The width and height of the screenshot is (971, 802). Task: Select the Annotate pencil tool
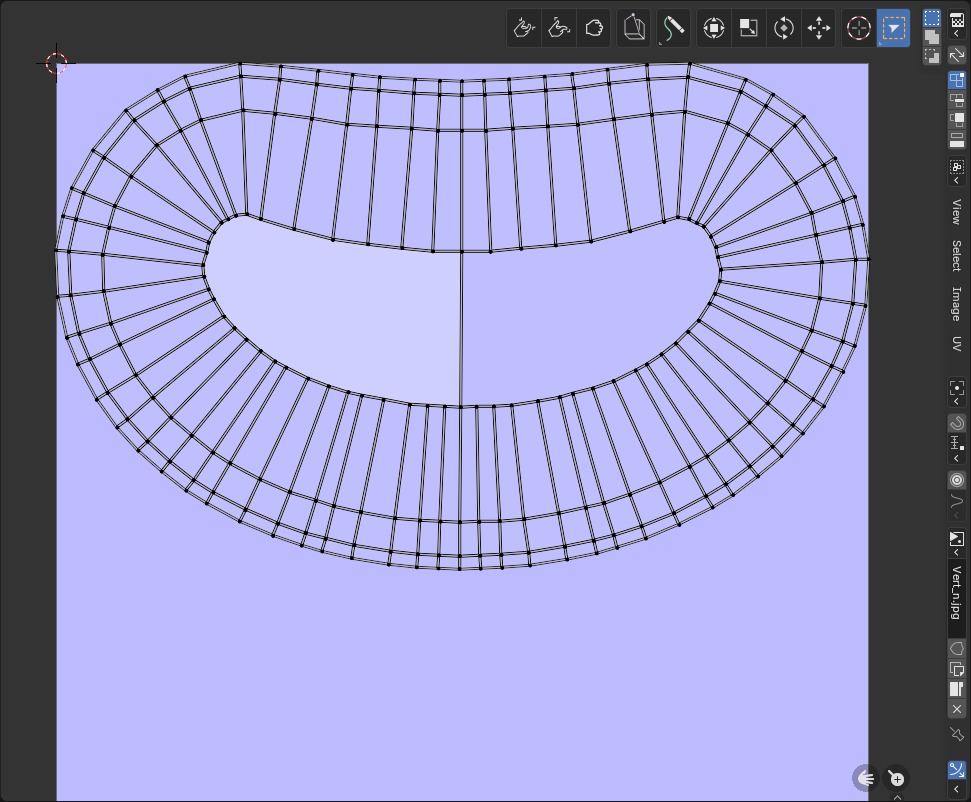(x=673, y=28)
